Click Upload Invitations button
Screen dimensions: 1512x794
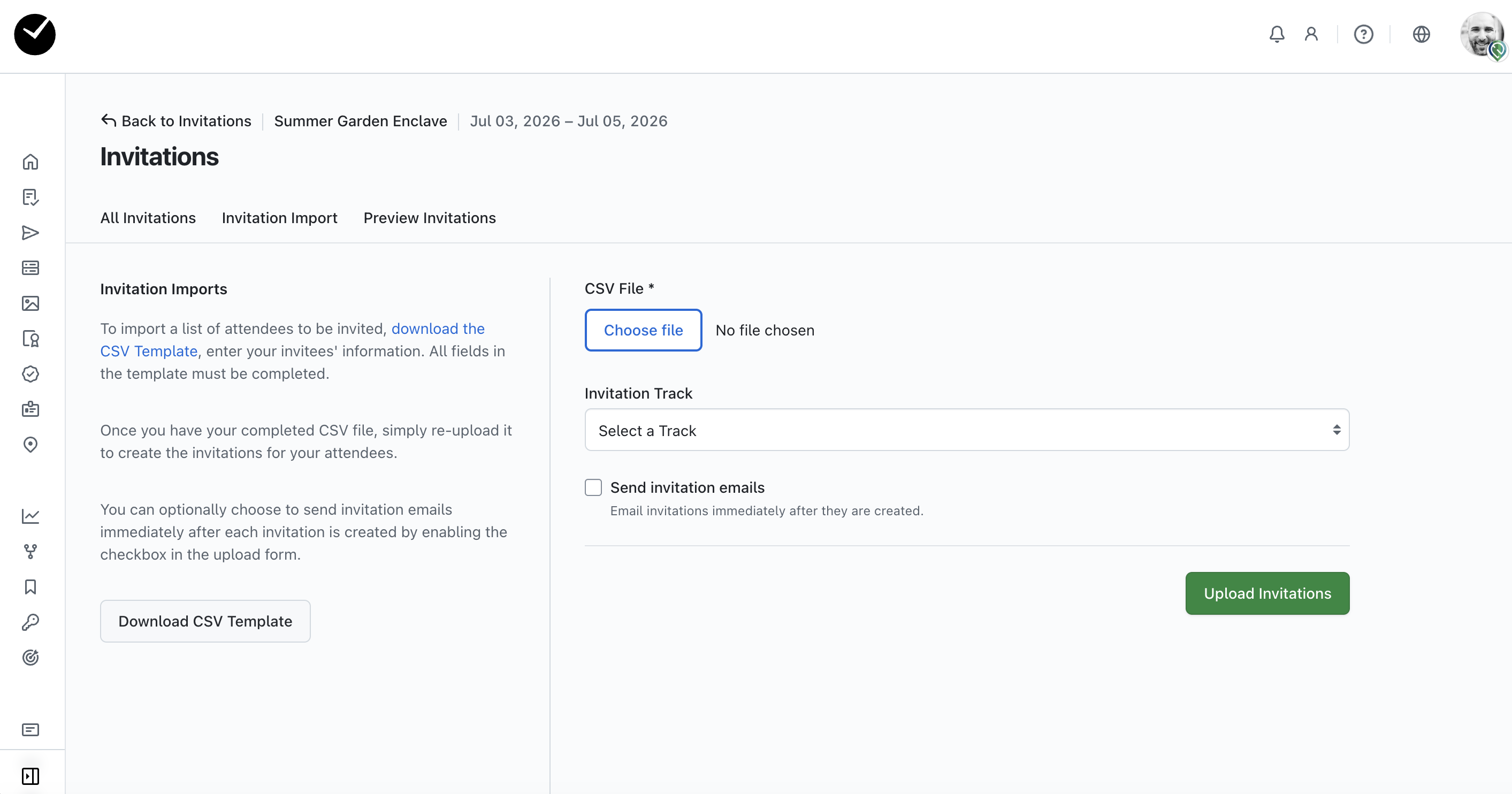click(1266, 593)
